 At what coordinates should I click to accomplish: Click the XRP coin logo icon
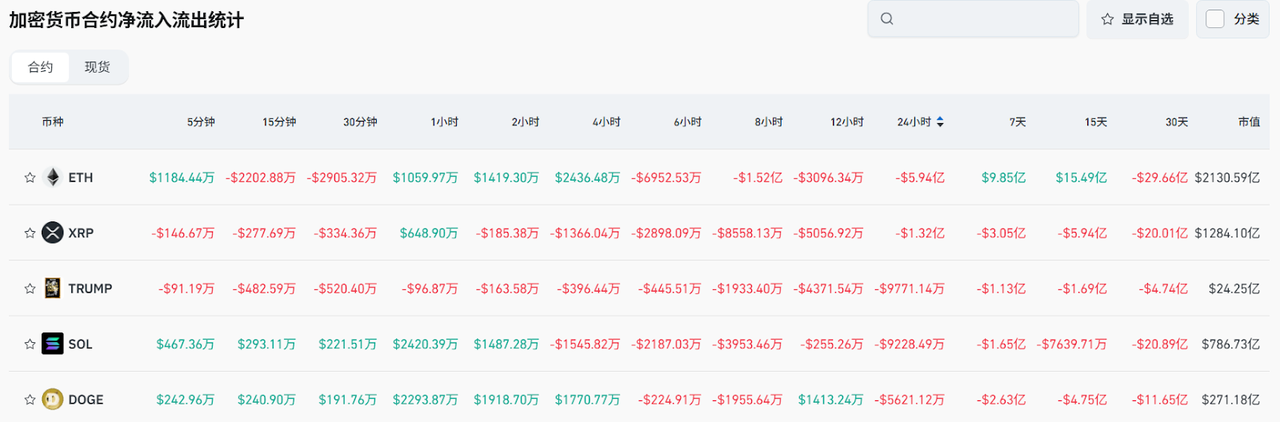click(52, 233)
